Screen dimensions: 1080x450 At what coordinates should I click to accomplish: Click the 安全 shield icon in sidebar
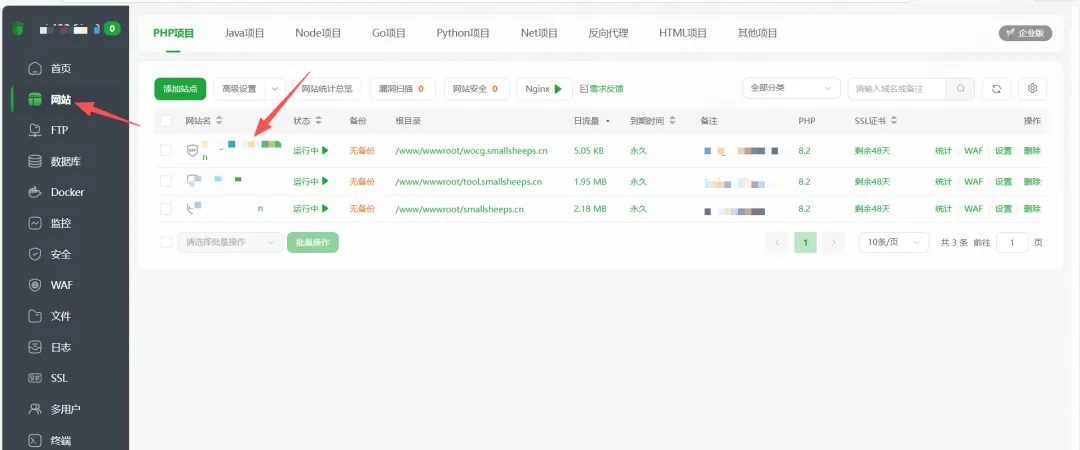pos(35,254)
